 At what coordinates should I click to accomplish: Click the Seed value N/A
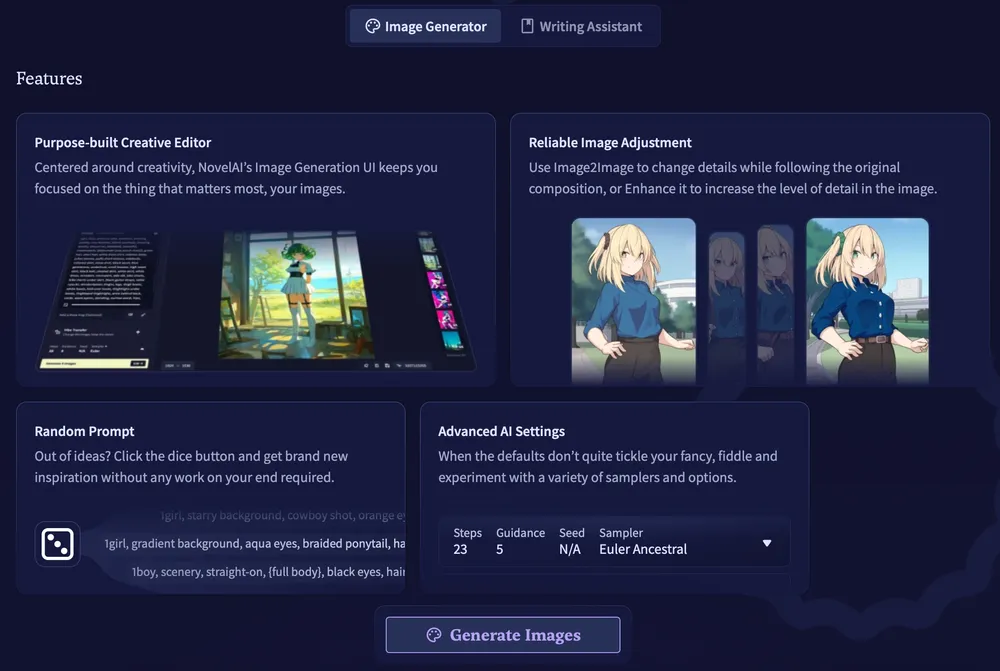[x=570, y=549]
